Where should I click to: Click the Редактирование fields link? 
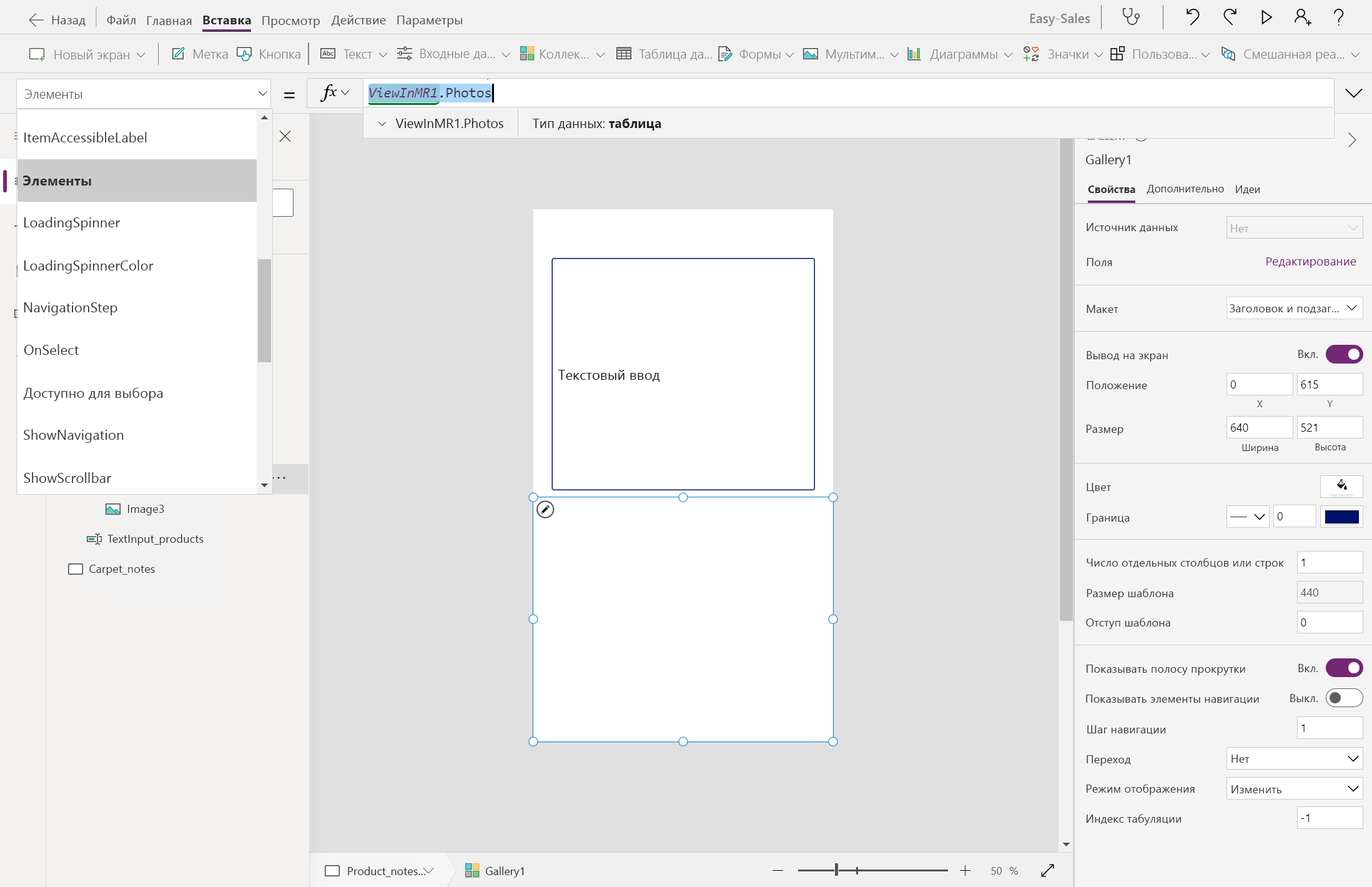tap(1310, 261)
